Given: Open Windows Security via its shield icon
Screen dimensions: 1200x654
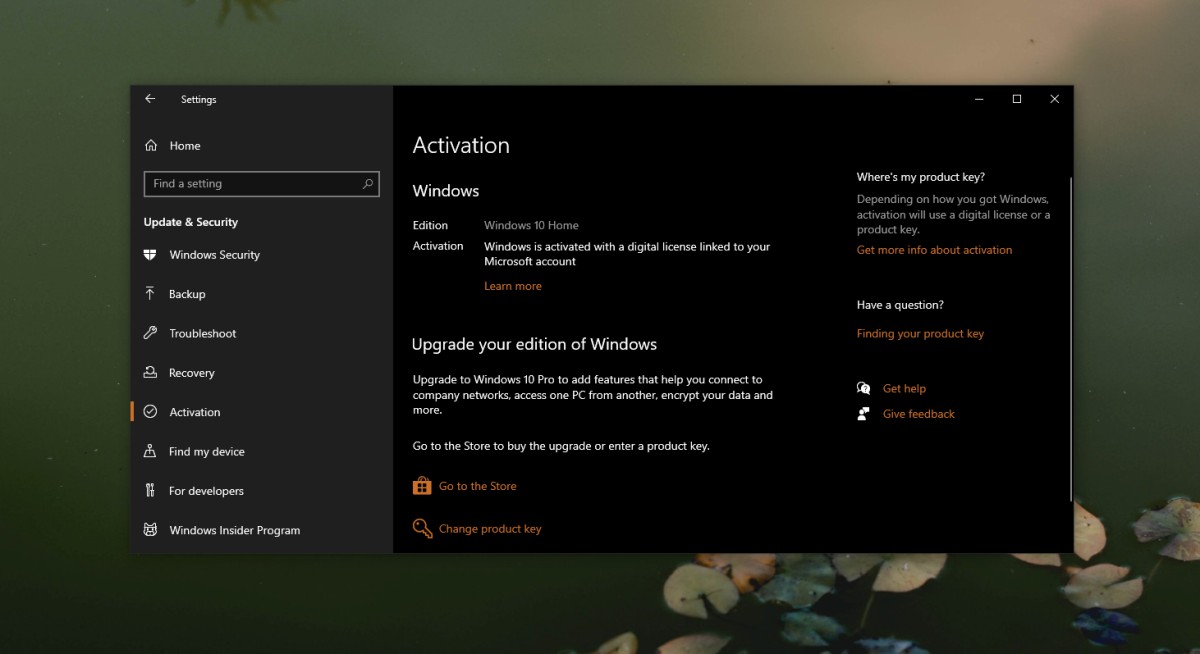Looking at the screenshot, I should click(150, 255).
